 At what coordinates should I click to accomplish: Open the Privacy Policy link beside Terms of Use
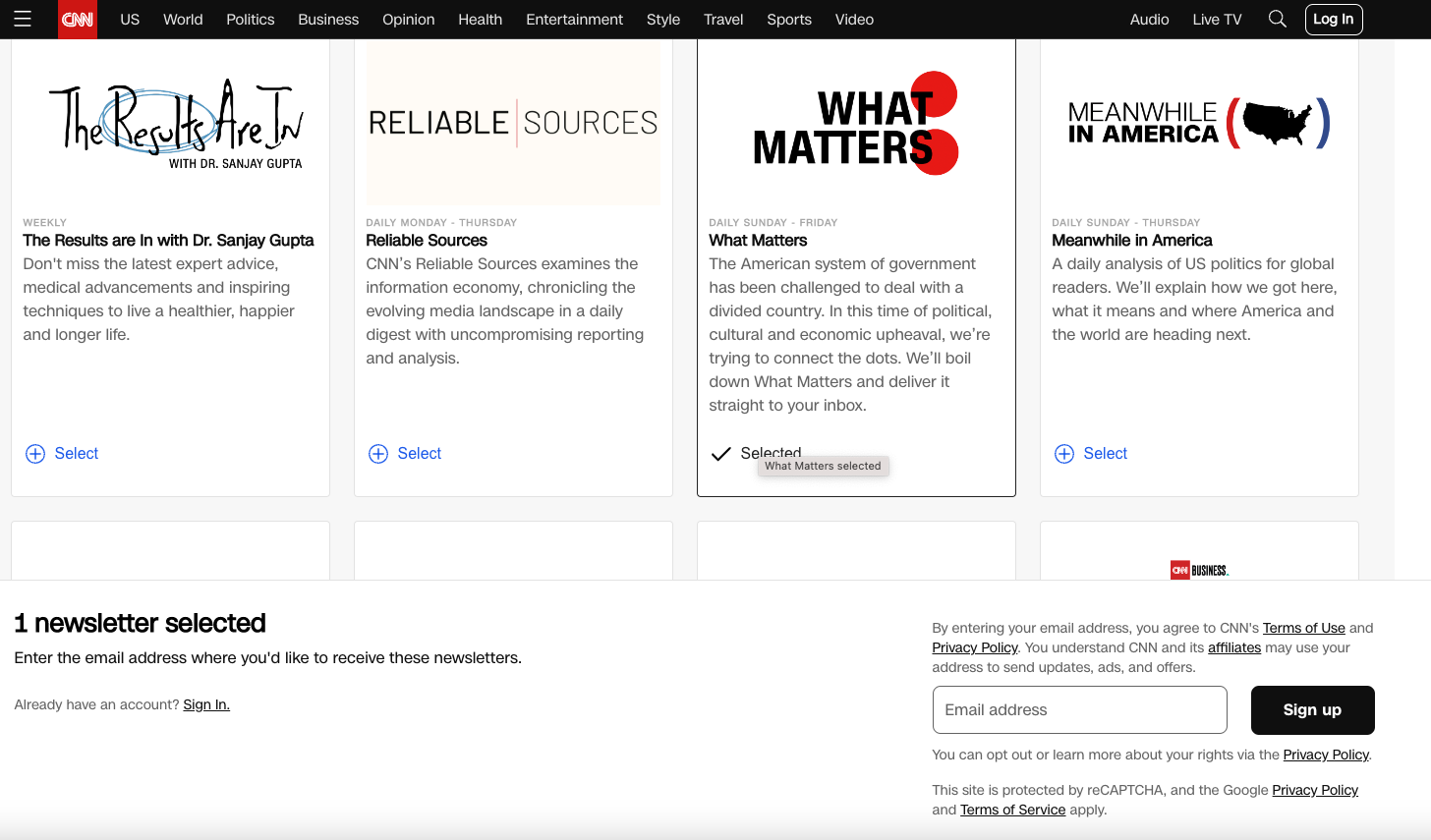(975, 647)
